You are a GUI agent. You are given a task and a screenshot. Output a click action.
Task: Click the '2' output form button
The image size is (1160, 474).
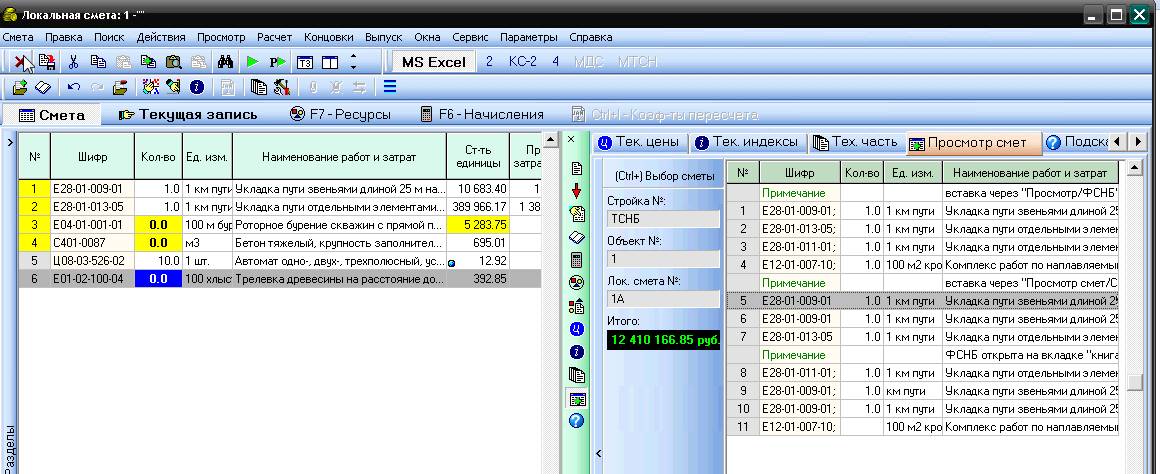(489, 61)
